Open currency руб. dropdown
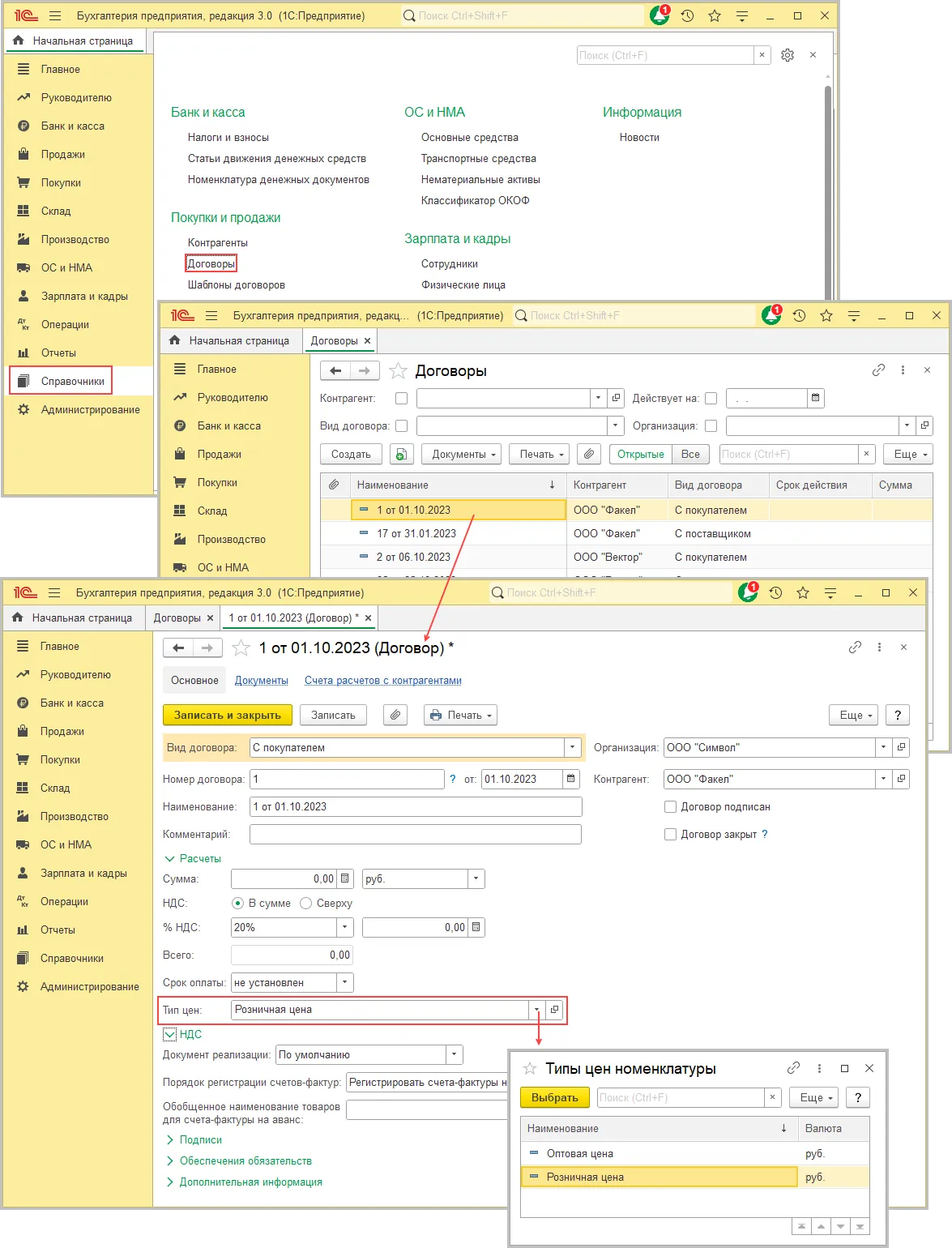Viewport: 952px width, 1248px height. coord(476,878)
